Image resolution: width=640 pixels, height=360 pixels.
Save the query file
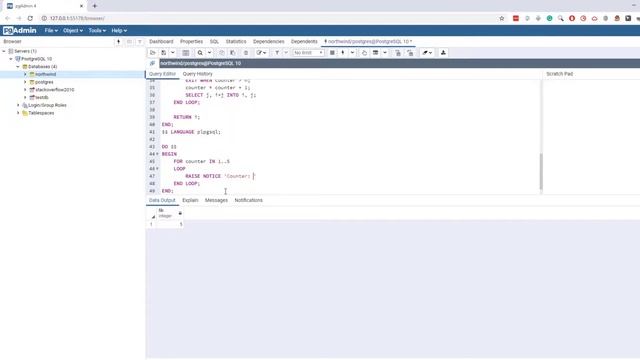point(164,53)
